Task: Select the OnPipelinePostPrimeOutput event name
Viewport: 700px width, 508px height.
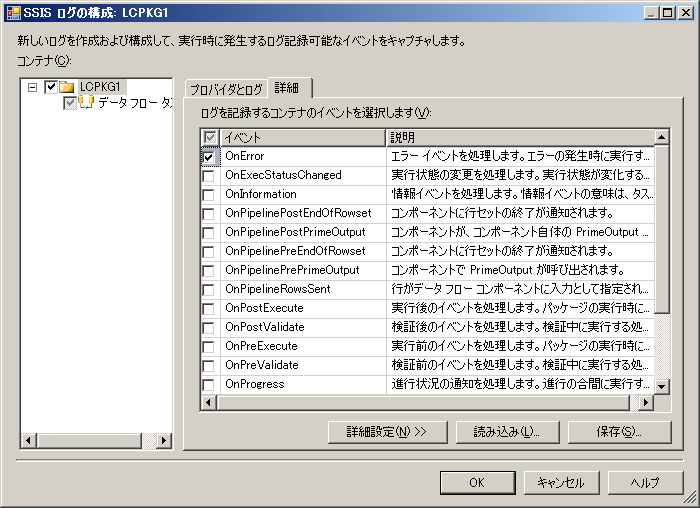Action: click(295, 232)
